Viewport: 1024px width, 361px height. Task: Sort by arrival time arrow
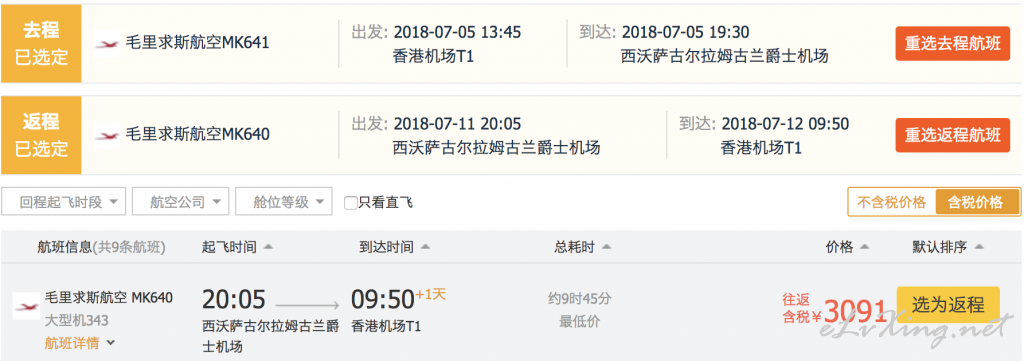[x=425, y=247]
